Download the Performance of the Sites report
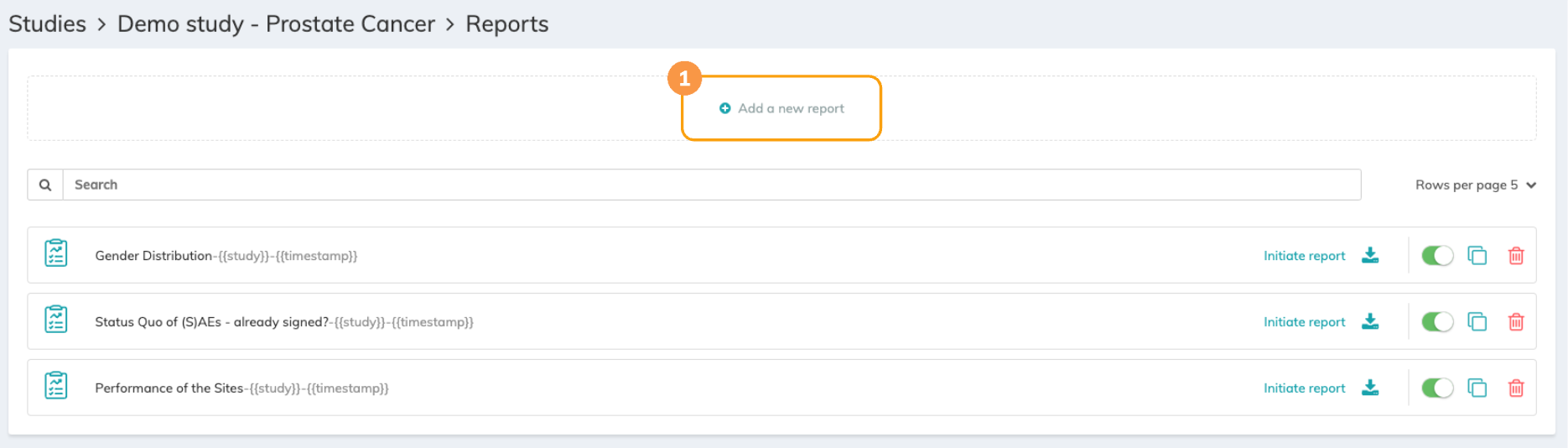This screenshot has width=1568, height=448. click(1370, 388)
